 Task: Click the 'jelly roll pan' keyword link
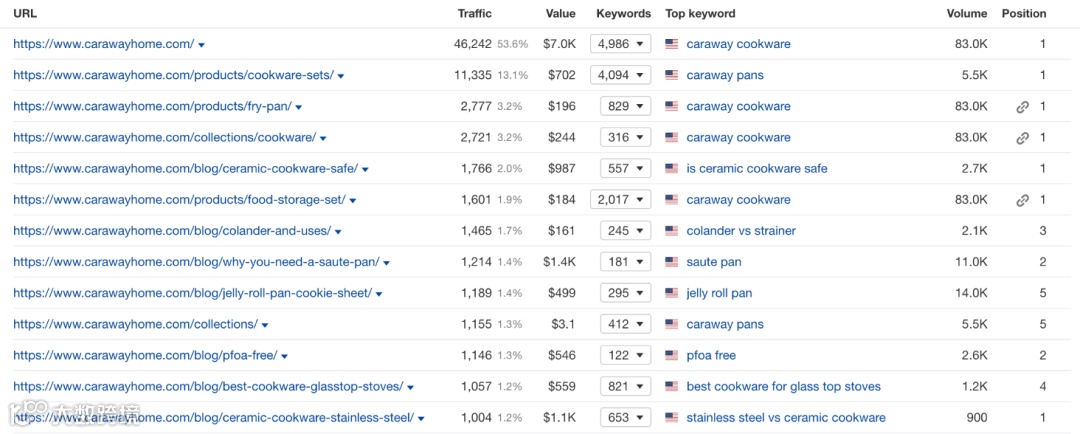[719, 293]
